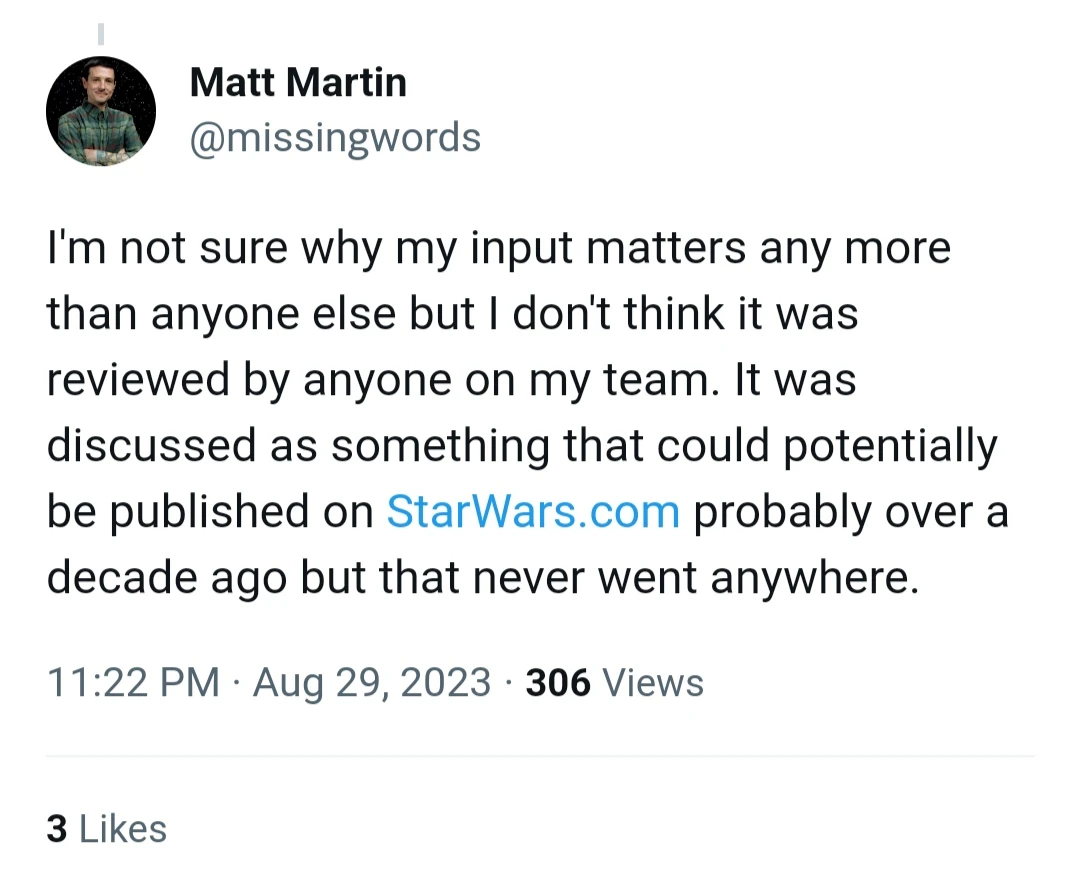Show the Likes list via its label
This screenshot has width=1080, height=874.
pos(122,829)
